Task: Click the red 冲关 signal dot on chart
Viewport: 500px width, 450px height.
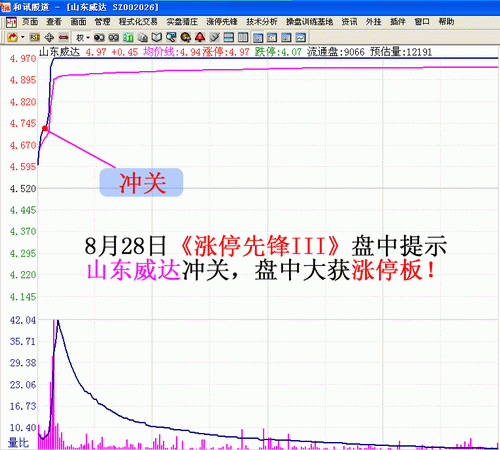Action: tap(45, 128)
